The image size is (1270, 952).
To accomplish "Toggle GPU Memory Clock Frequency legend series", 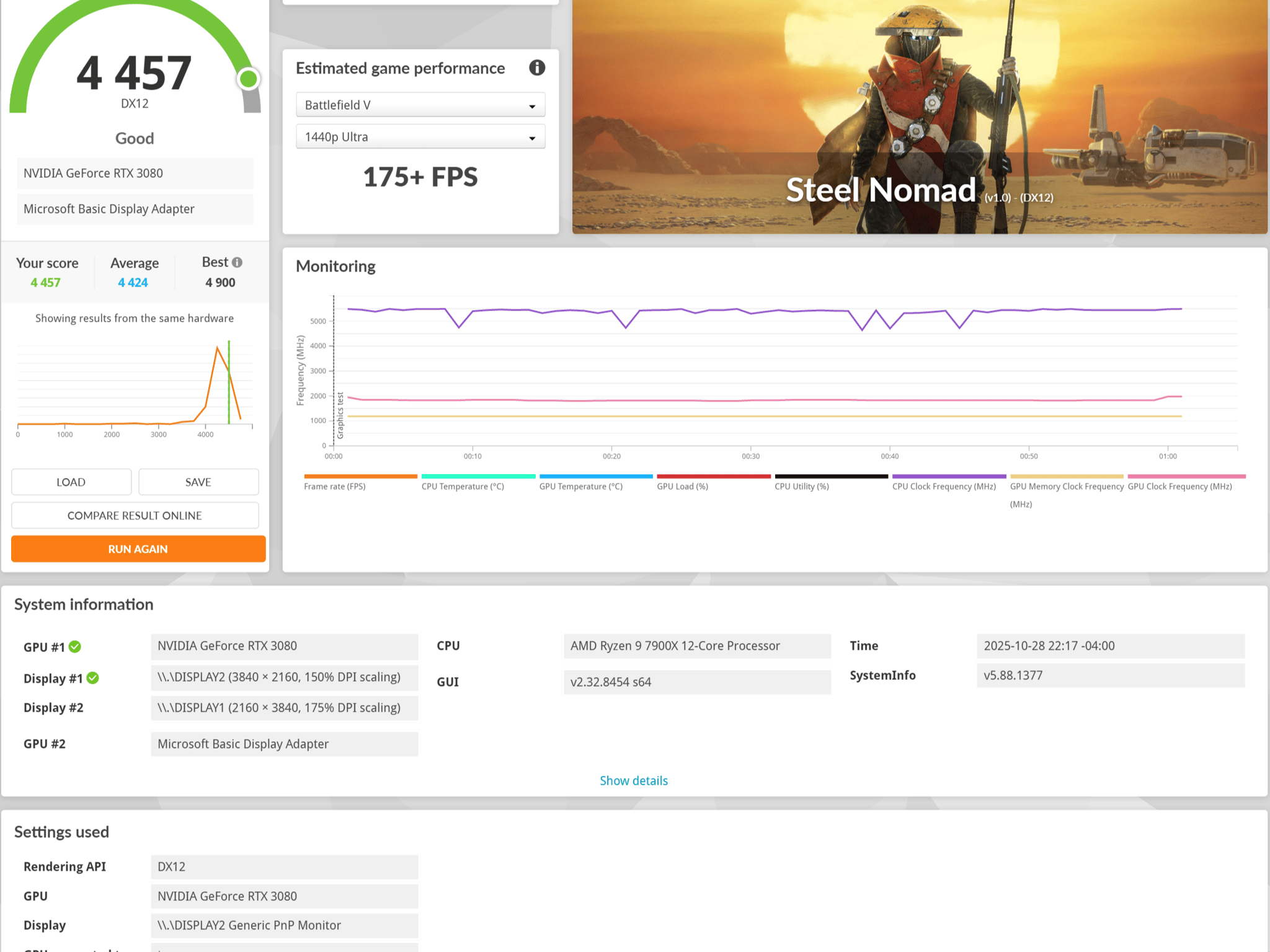I will click(x=1067, y=491).
